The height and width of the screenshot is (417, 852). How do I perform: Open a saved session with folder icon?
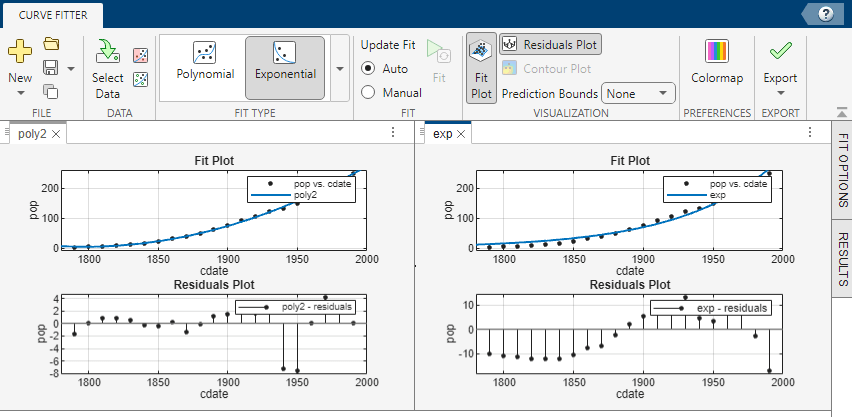tap(51, 44)
